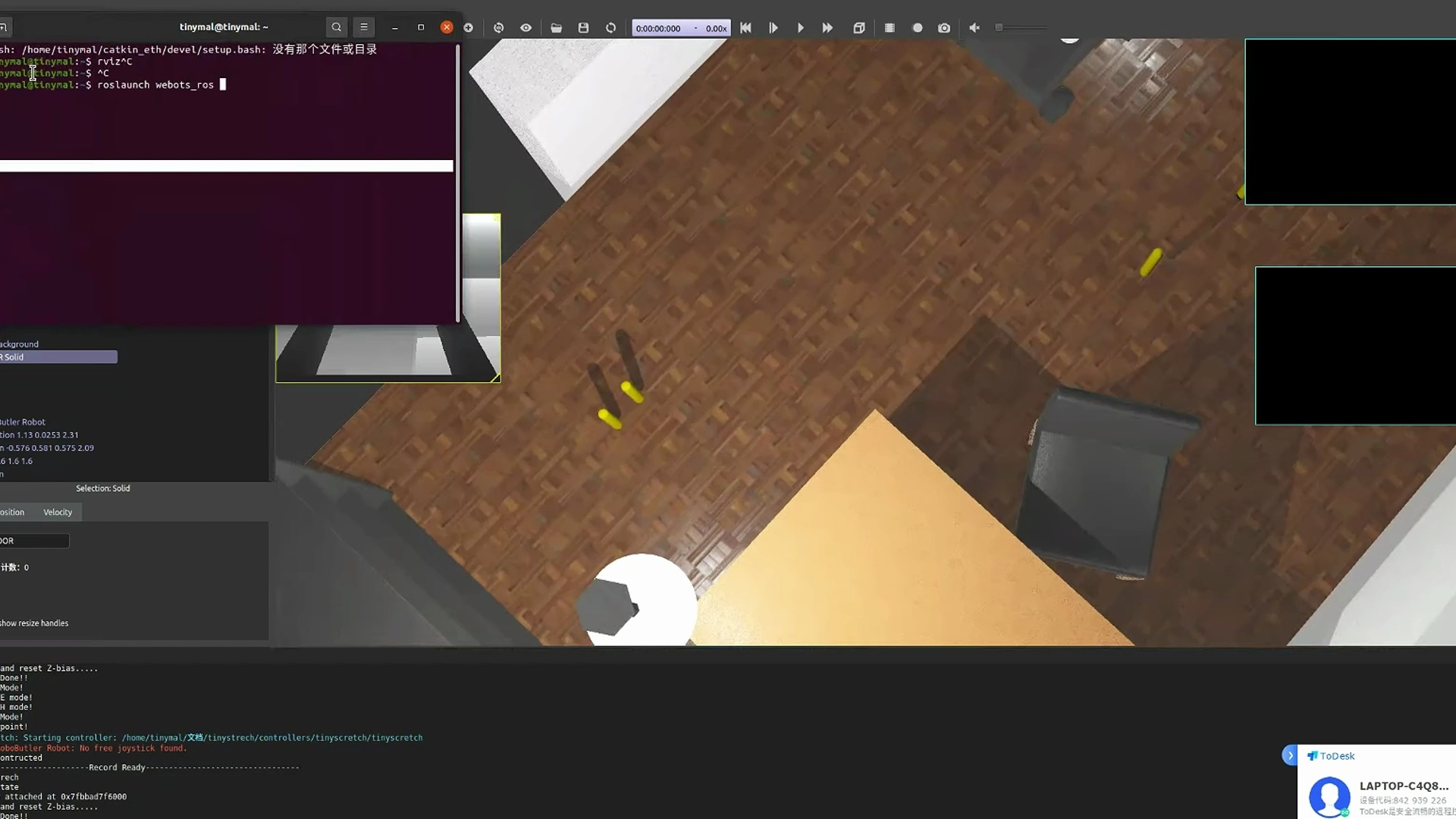Select the translation 1.13 0.0253 2.31 field
Screen dimensions: 1456x819
(39, 435)
